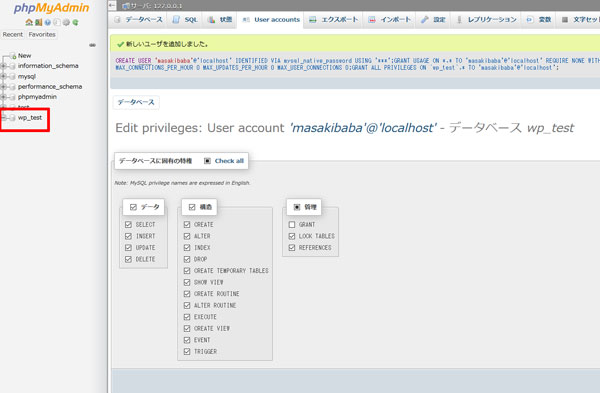Expand the performance_schema database node
The width and height of the screenshot is (600, 393).
pos(3,87)
